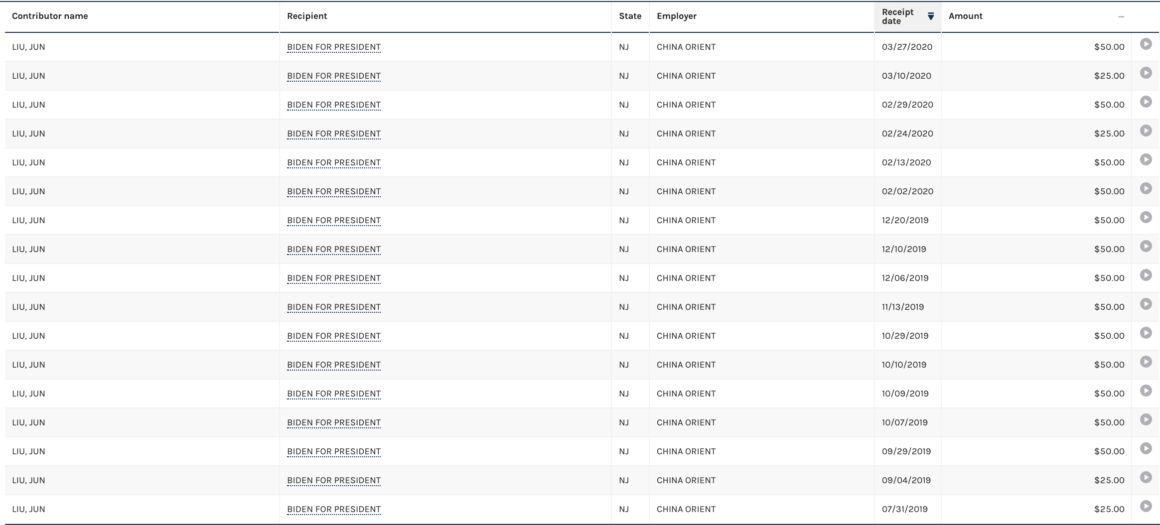This screenshot has height=525, width=1160.
Task: Expand details for the 03/10/2020 contribution row
Action: tap(1146, 74)
